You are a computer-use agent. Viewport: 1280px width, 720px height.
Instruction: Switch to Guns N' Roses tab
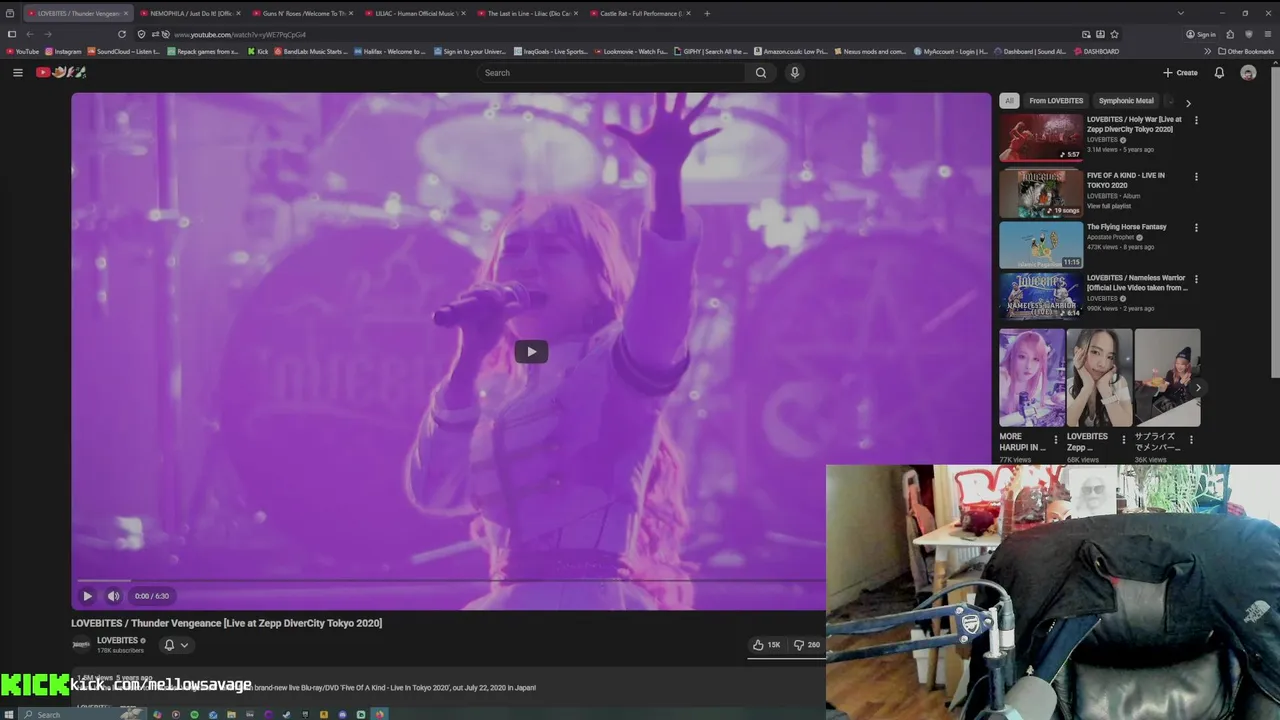tap(303, 13)
